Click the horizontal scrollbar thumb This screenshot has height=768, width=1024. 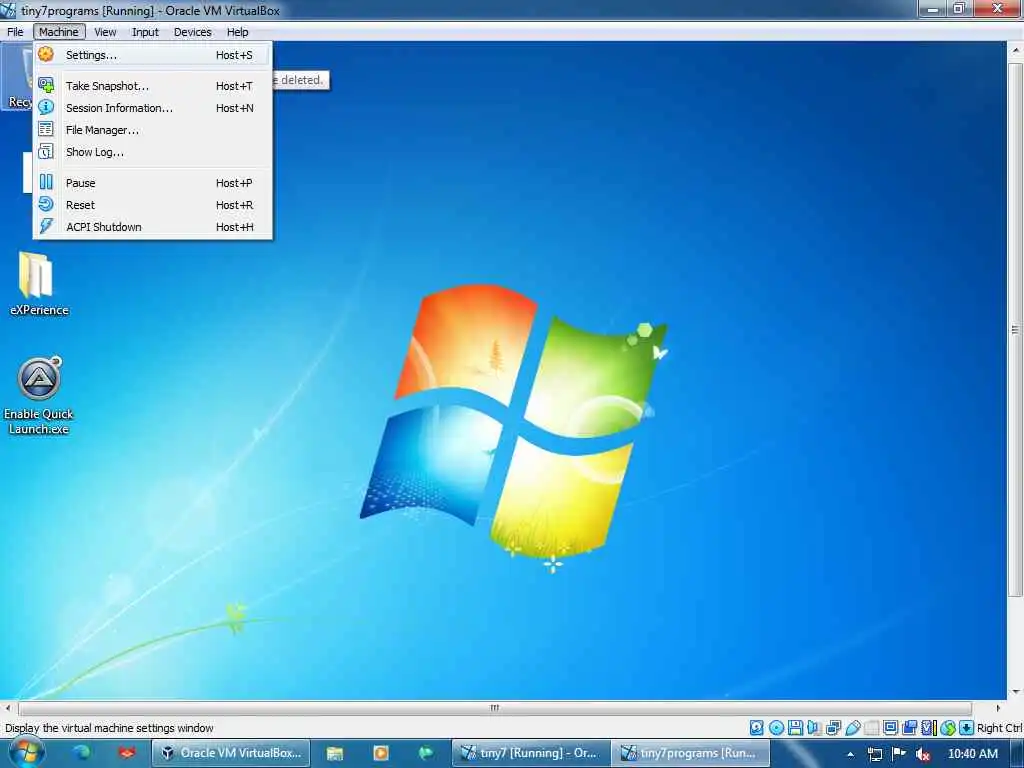[x=494, y=708]
